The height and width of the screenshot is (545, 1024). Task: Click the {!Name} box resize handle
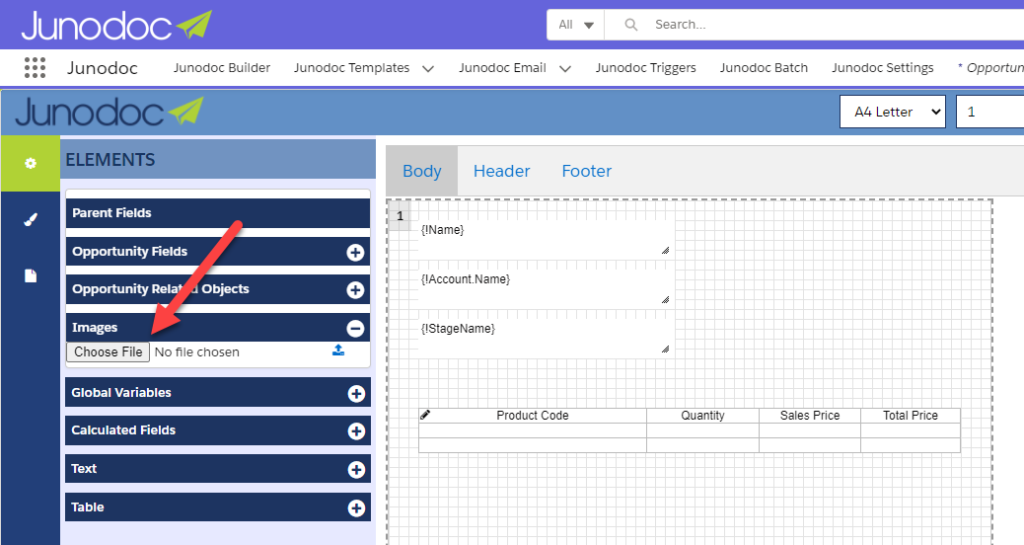665,250
